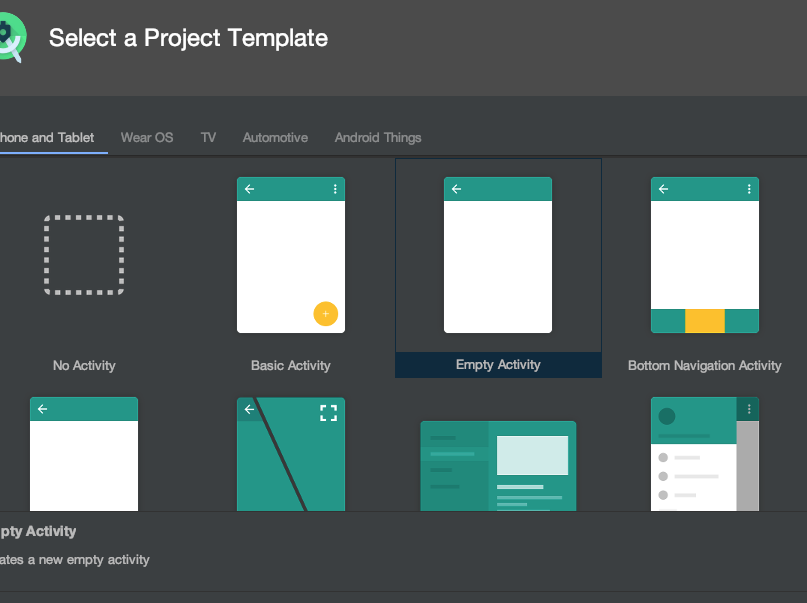Click the overflow dots in the Basic Activity preview
The image size is (807, 603).
pyautogui.click(x=335, y=189)
